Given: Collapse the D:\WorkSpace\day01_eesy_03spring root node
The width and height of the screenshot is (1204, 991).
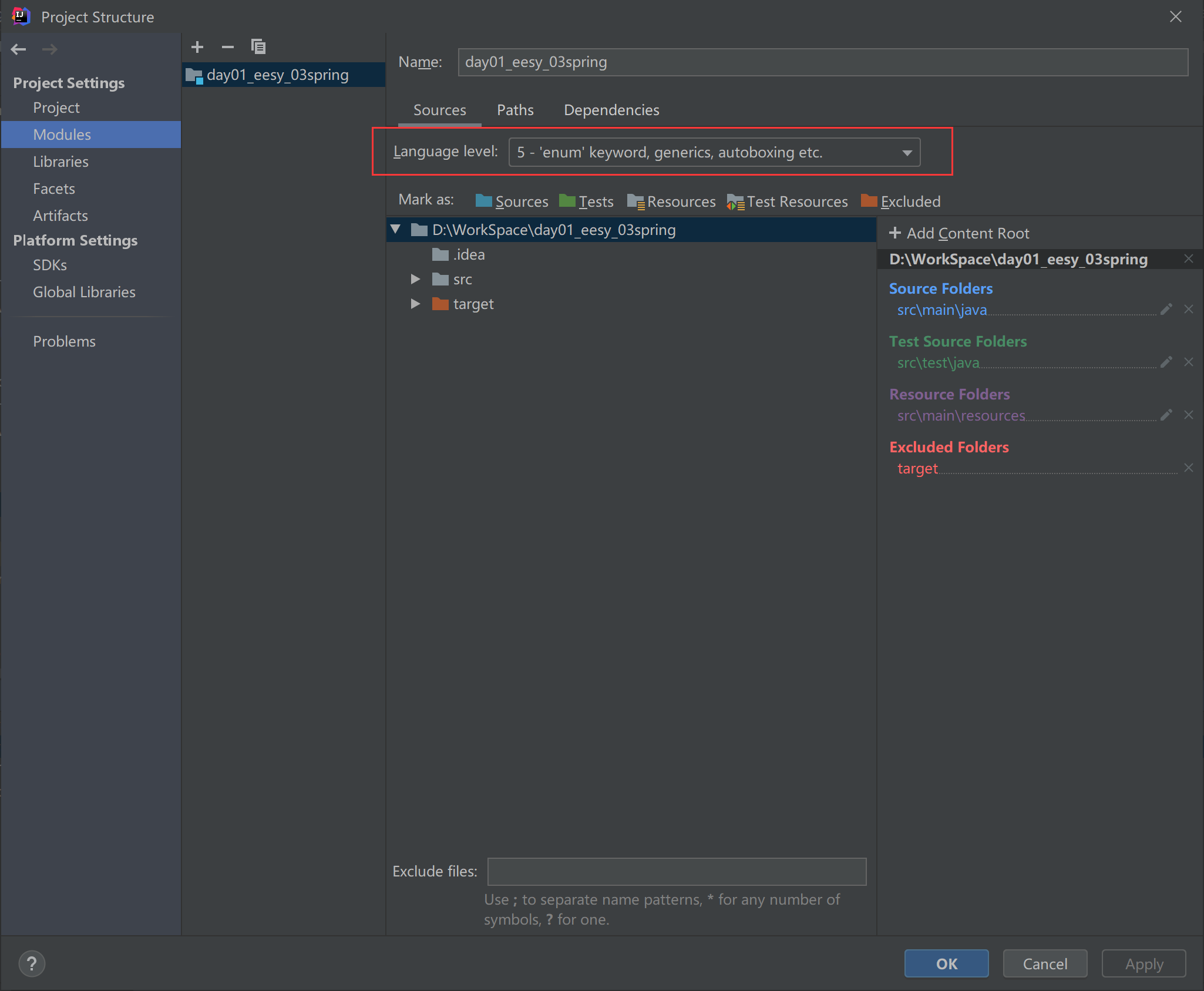Looking at the screenshot, I should pos(396,229).
